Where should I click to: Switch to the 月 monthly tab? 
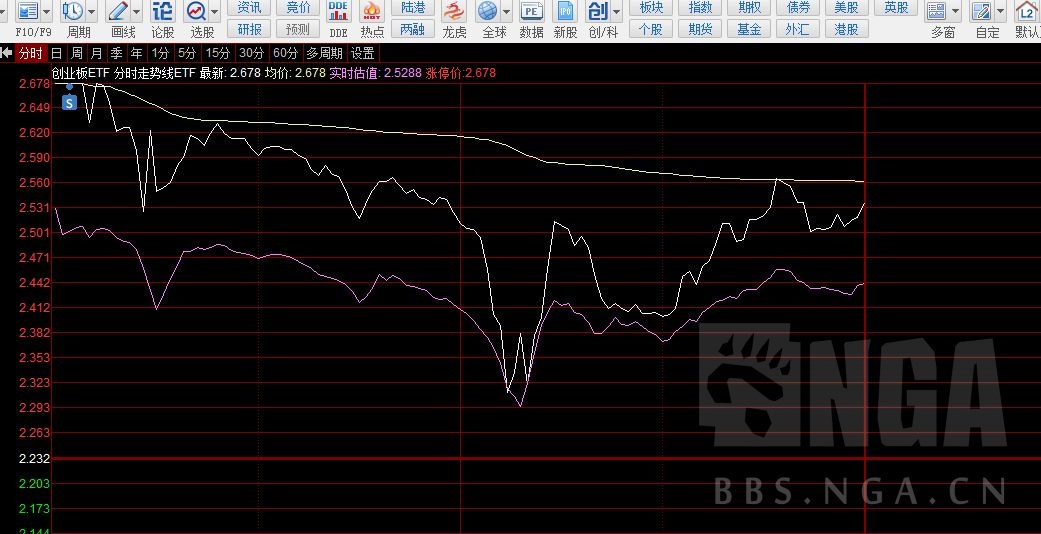[x=97, y=53]
